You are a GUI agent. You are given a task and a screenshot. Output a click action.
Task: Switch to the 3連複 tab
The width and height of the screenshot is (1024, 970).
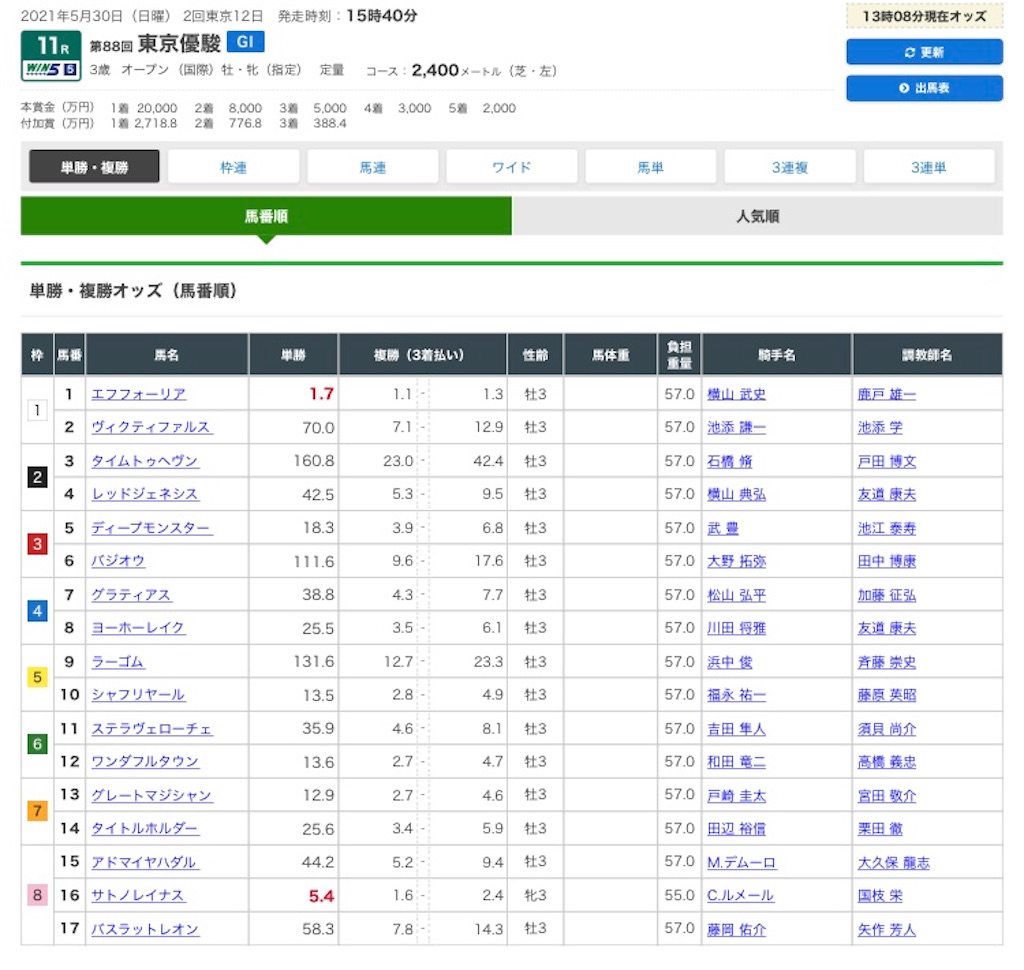(790, 167)
